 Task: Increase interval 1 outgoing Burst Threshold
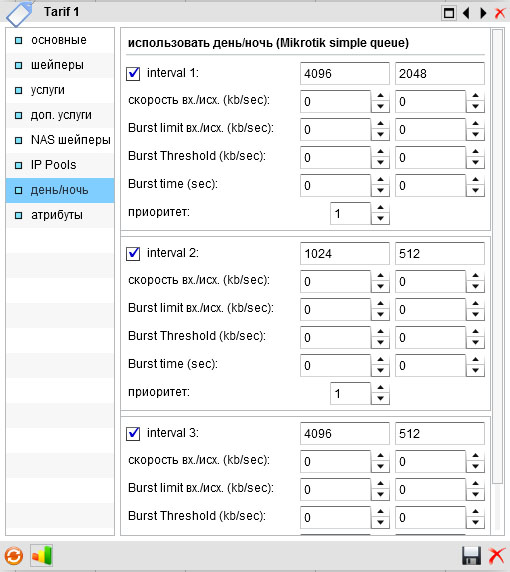click(x=475, y=152)
